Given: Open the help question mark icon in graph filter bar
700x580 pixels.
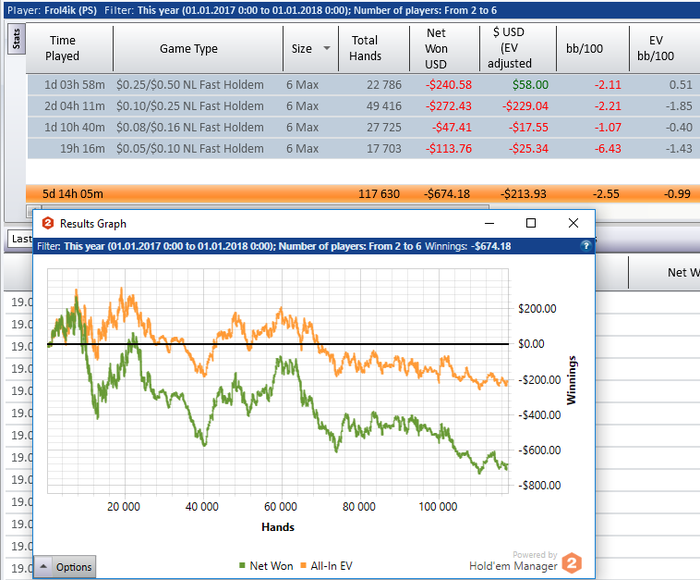Looking at the screenshot, I should (x=586, y=246).
